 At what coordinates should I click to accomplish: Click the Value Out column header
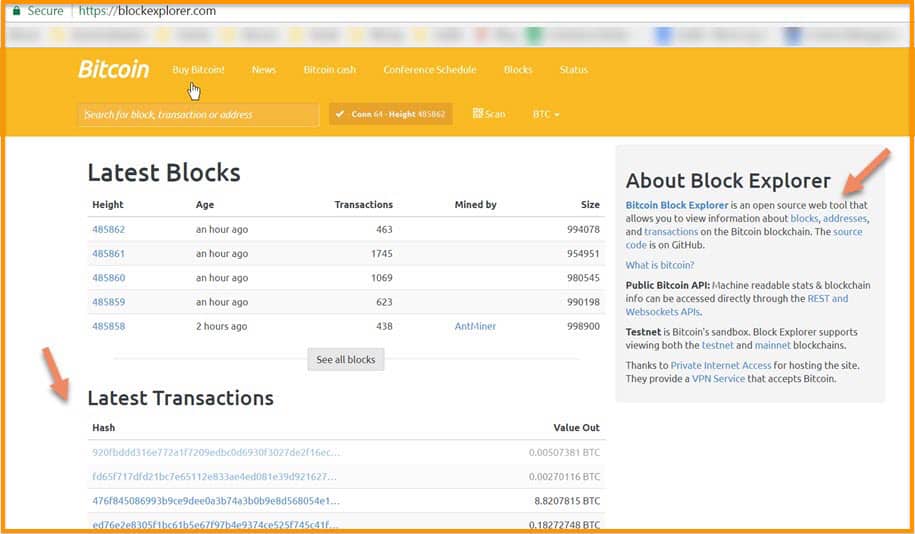577,428
